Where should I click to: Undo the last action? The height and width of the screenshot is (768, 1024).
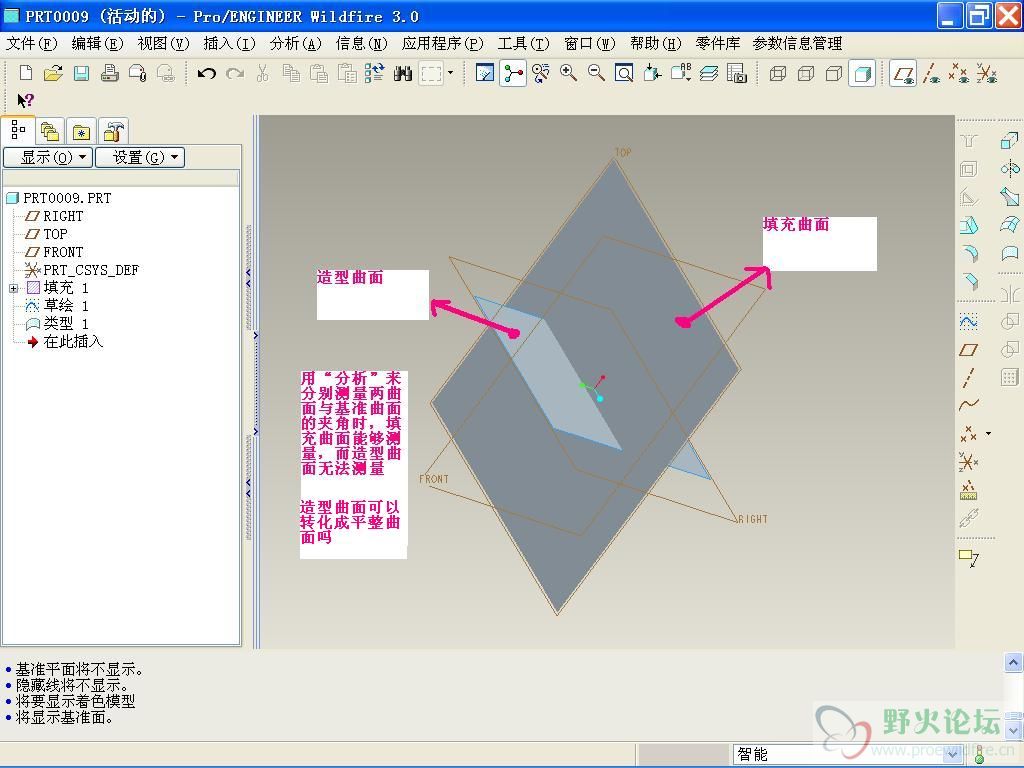[x=207, y=73]
